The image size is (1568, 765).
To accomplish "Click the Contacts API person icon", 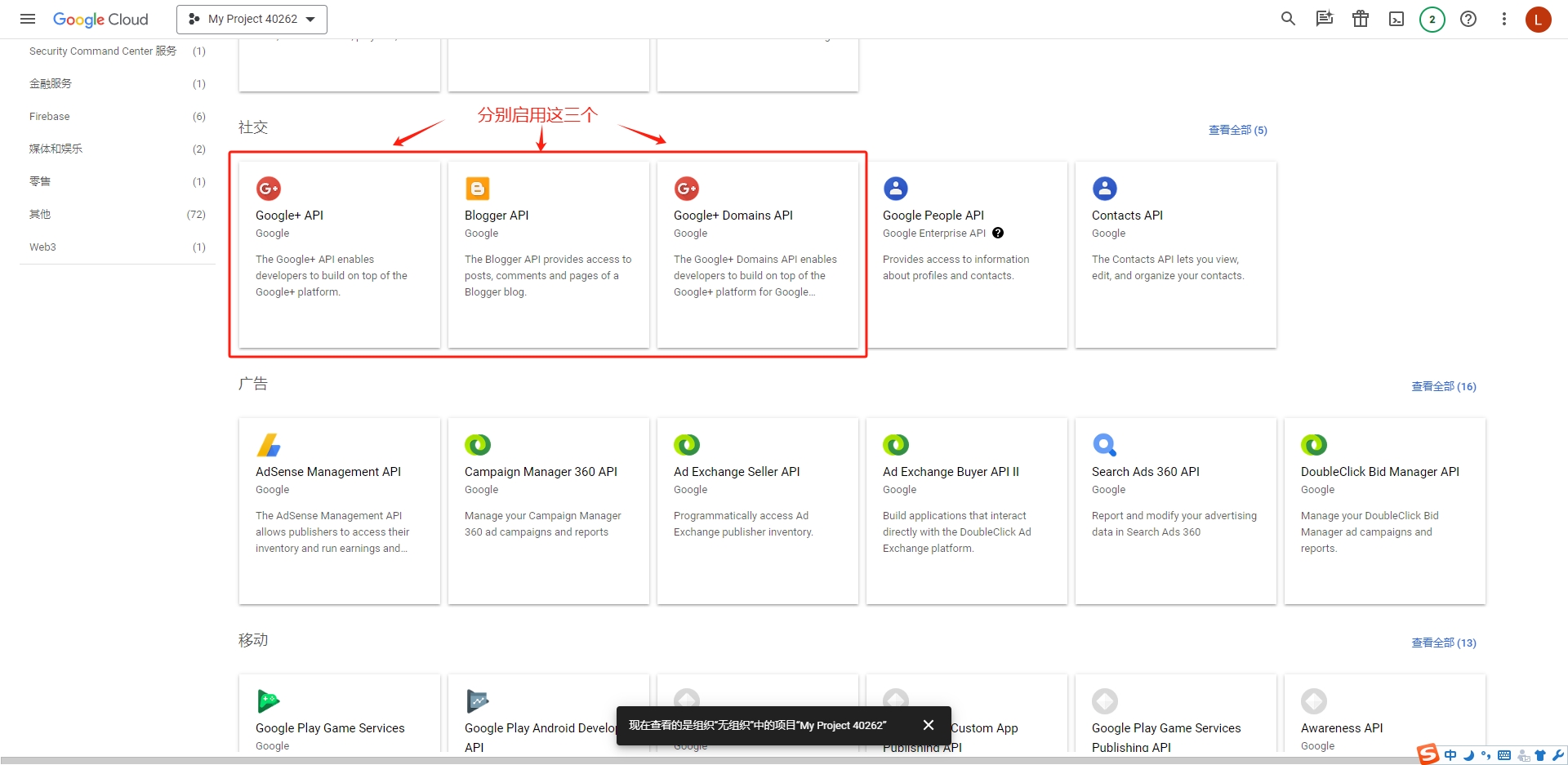I will (1105, 189).
